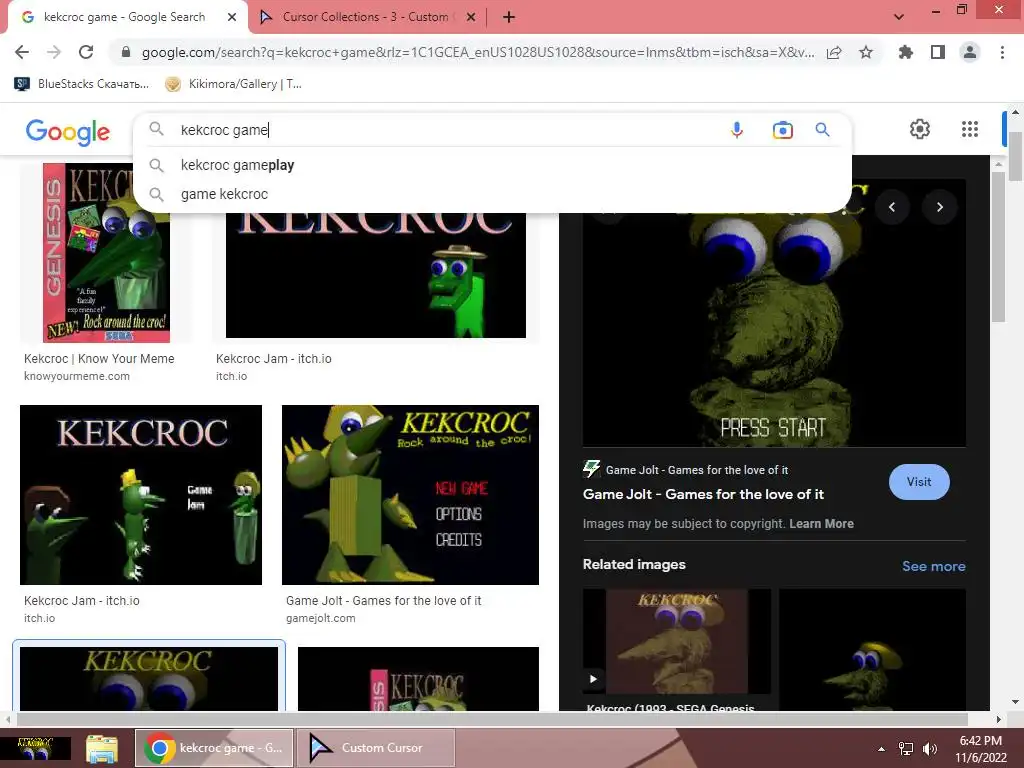The height and width of the screenshot is (768, 1024).
Task: Toggle the Chrome side panel icon
Action: [938, 52]
